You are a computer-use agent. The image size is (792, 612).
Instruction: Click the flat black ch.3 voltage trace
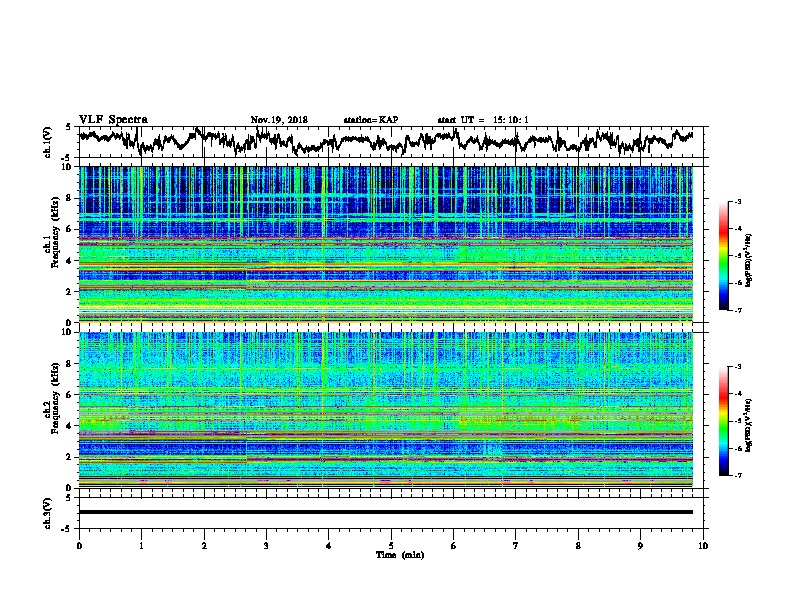(x=386, y=512)
